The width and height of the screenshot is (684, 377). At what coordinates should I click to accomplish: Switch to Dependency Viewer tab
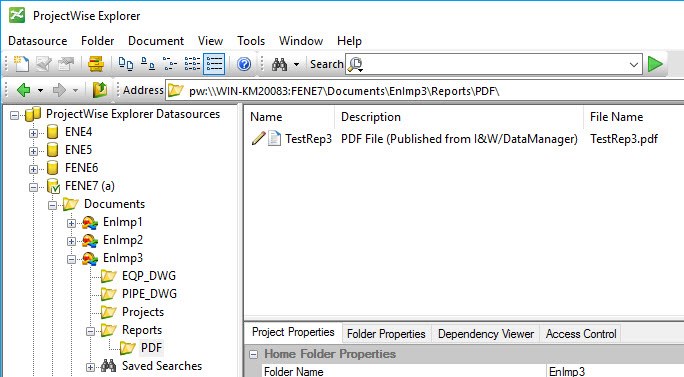pos(486,334)
